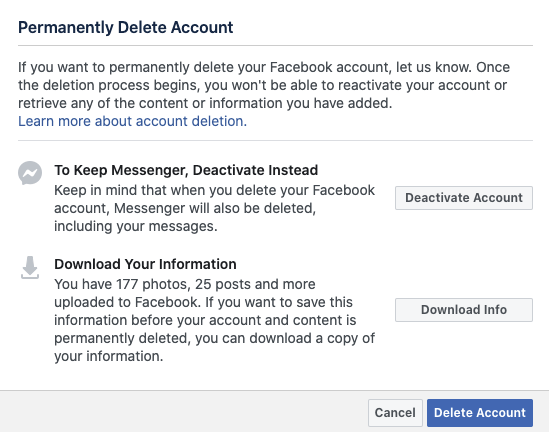Click the intro paragraph about permanent deletion

click(264, 85)
